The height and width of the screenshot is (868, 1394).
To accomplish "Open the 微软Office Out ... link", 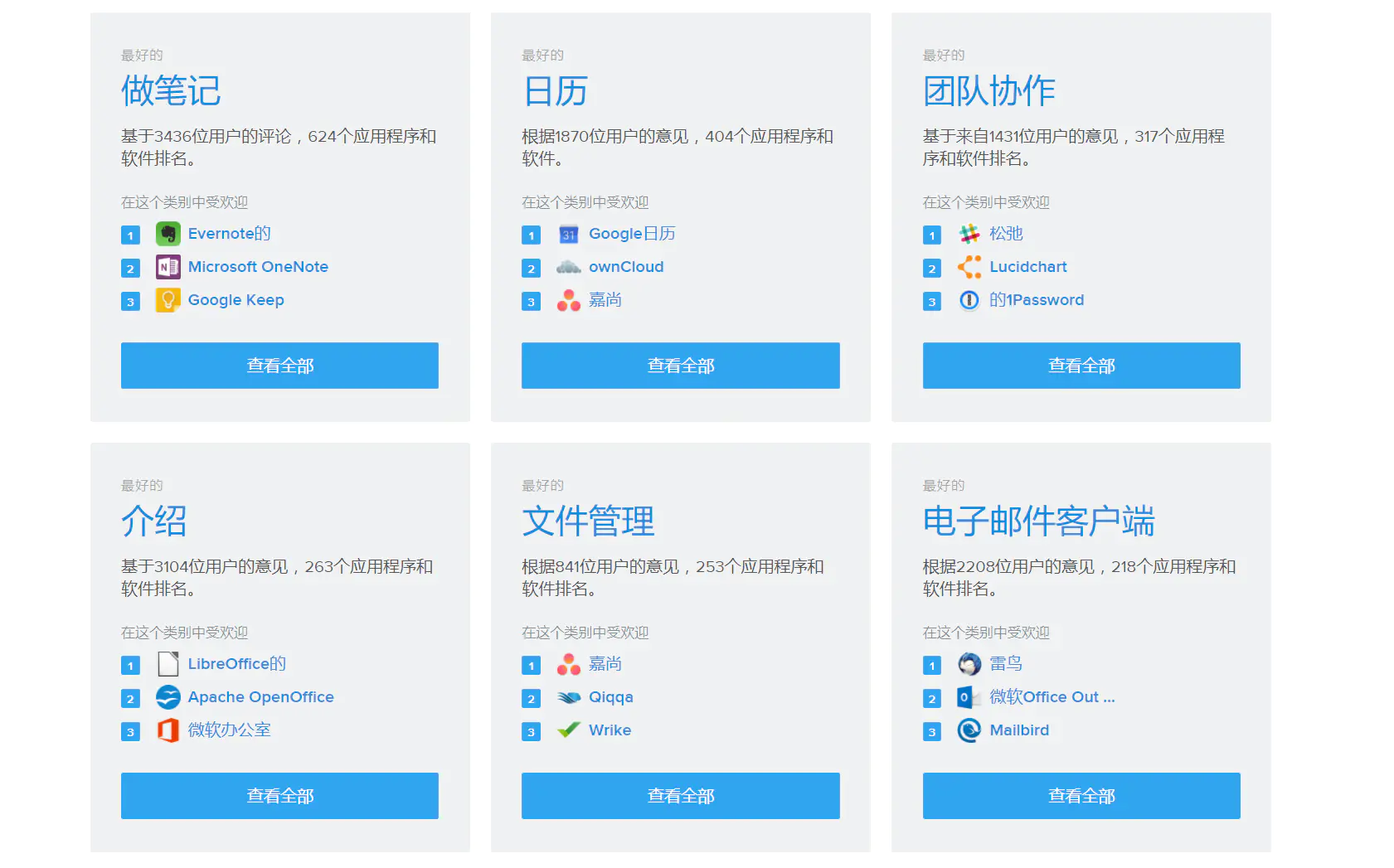I will coord(1052,697).
